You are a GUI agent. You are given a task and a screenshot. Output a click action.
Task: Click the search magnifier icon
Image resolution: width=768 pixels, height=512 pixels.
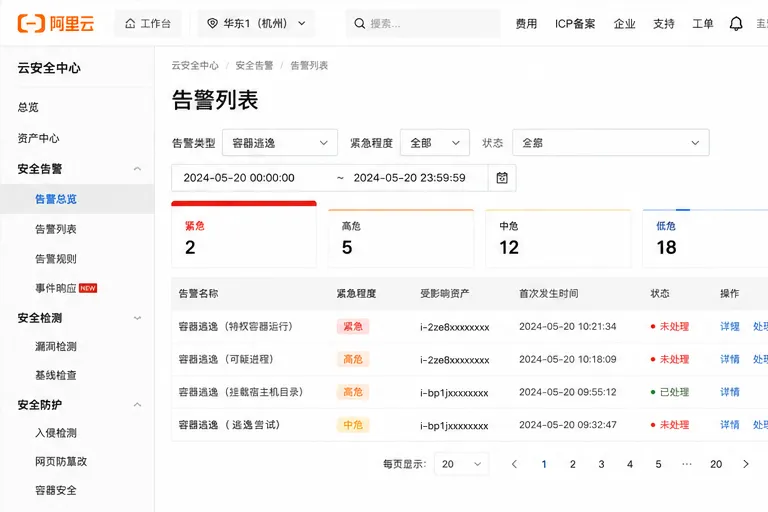coord(360,24)
